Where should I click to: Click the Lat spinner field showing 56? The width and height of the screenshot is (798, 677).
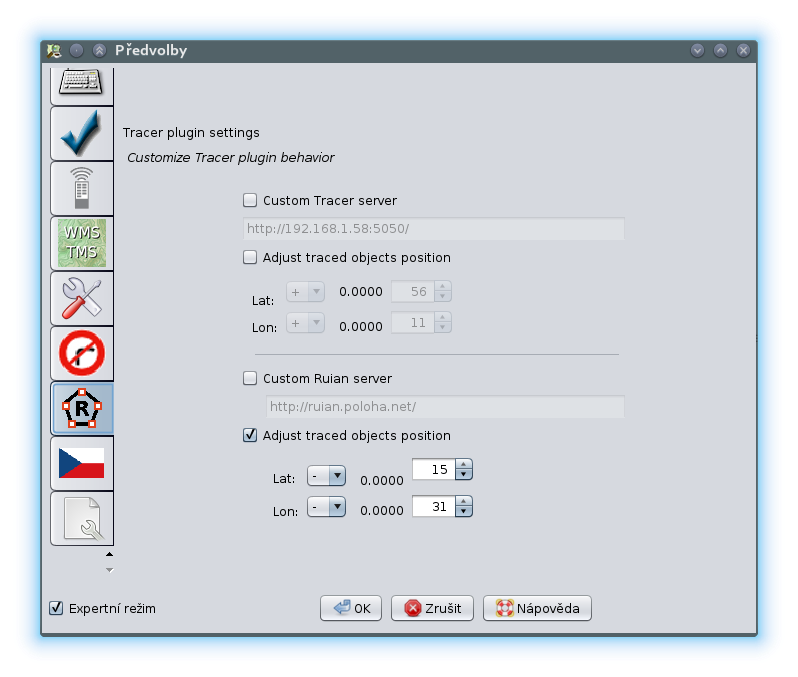click(413, 292)
